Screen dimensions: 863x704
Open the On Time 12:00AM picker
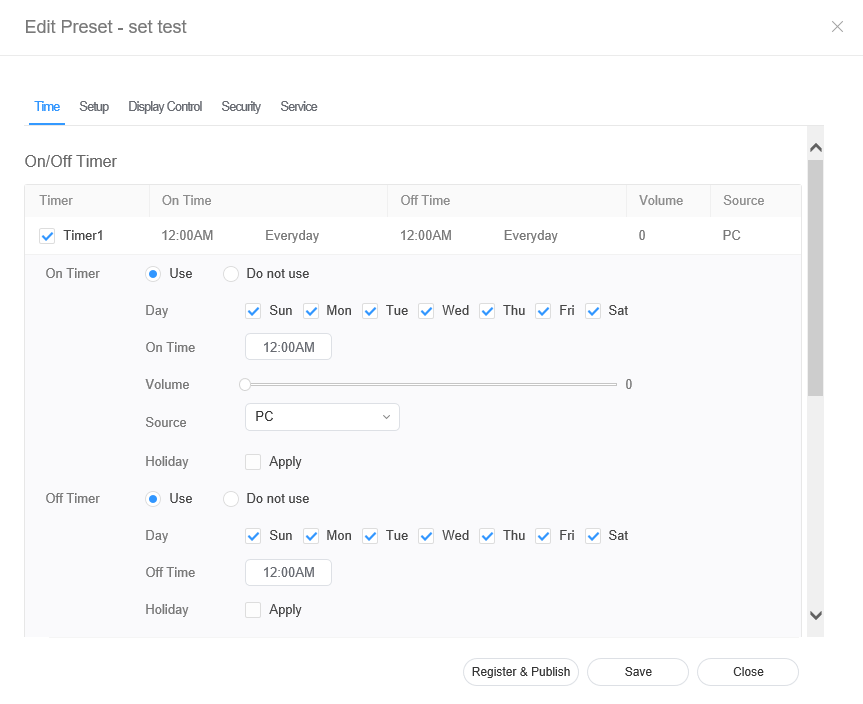tap(288, 347)
